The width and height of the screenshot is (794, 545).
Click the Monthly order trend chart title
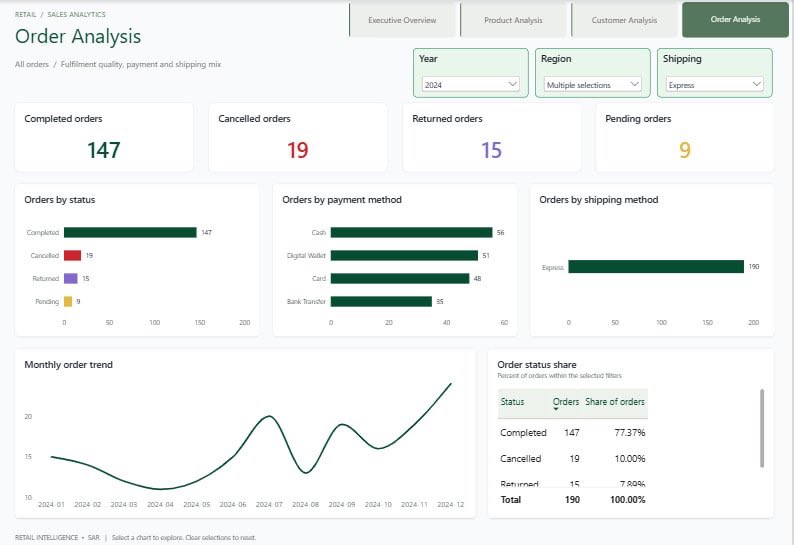[68, 365]
